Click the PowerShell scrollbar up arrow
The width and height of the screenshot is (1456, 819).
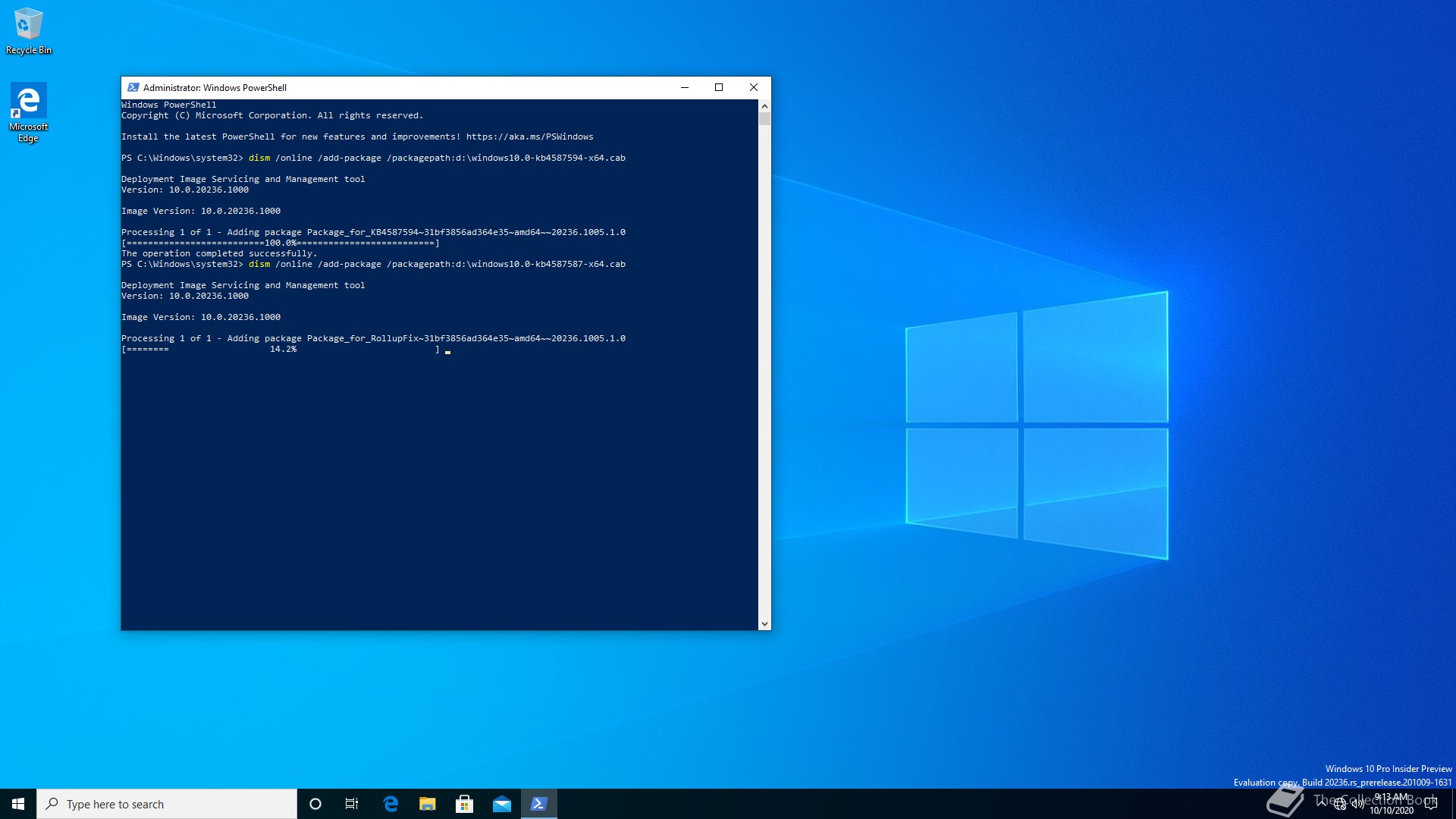tap(764, 106)
